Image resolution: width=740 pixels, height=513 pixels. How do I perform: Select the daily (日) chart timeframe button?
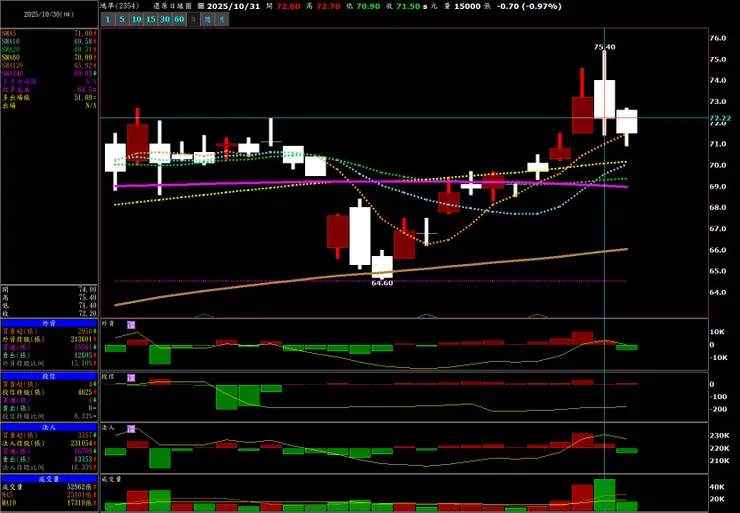[x=193, y=19]
